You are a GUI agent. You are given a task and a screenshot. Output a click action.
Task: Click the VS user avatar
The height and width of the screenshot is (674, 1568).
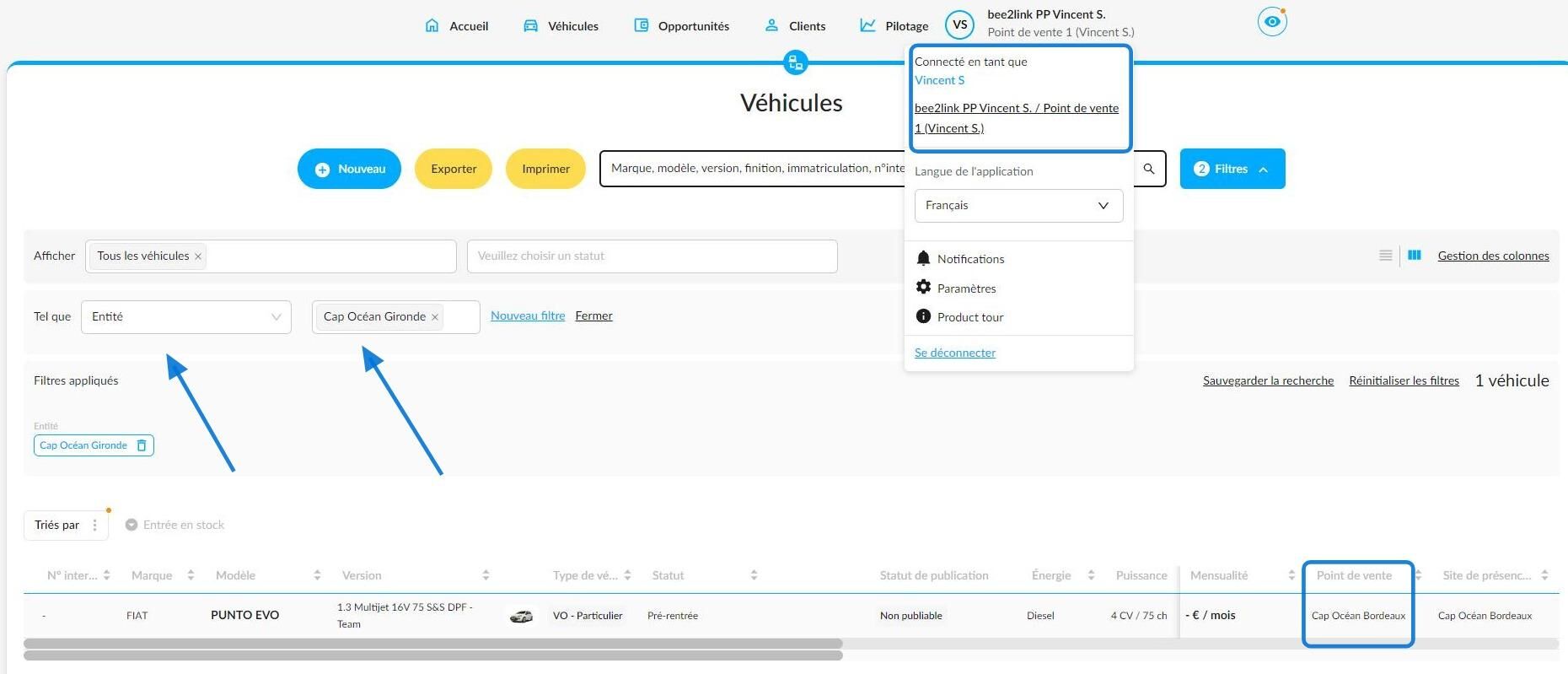click(959, 24)
